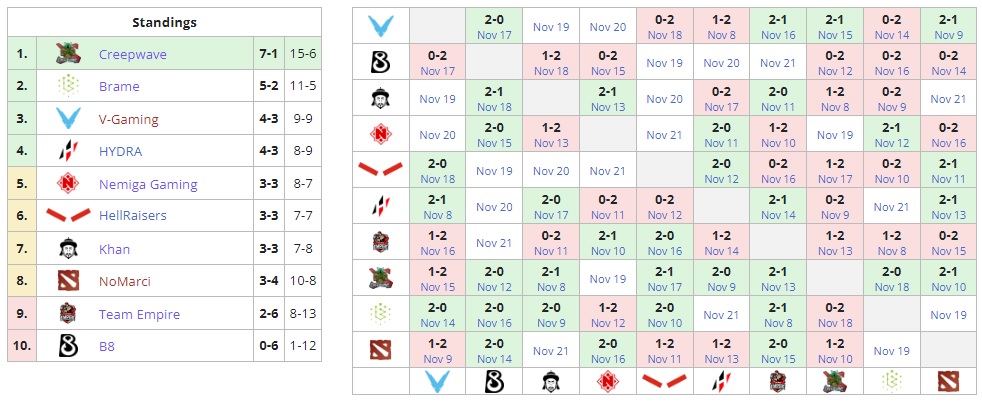Open the HellRaisers team name link
The image size is (982, 402).
click(x=133, y=217)
